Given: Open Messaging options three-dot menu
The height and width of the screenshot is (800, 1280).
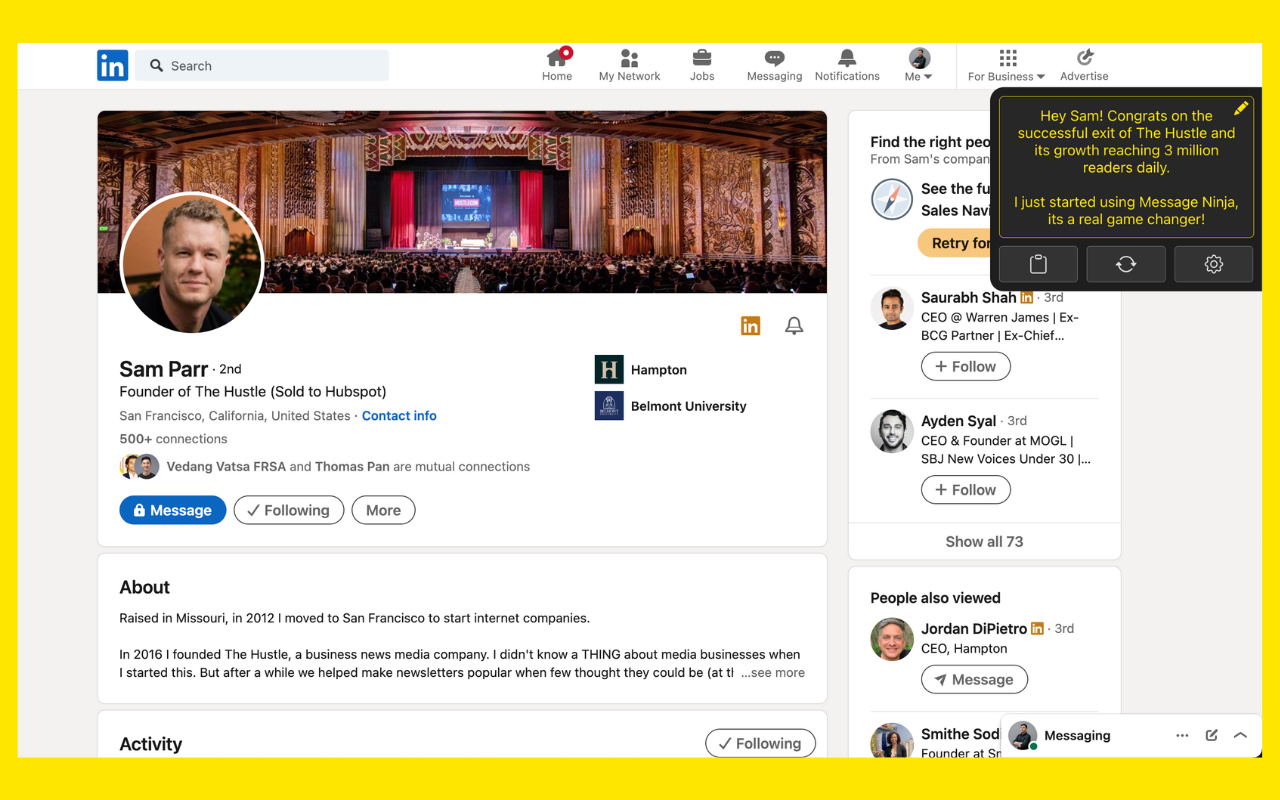Looking at the screenshot, I should click(x=1182, y=735).
